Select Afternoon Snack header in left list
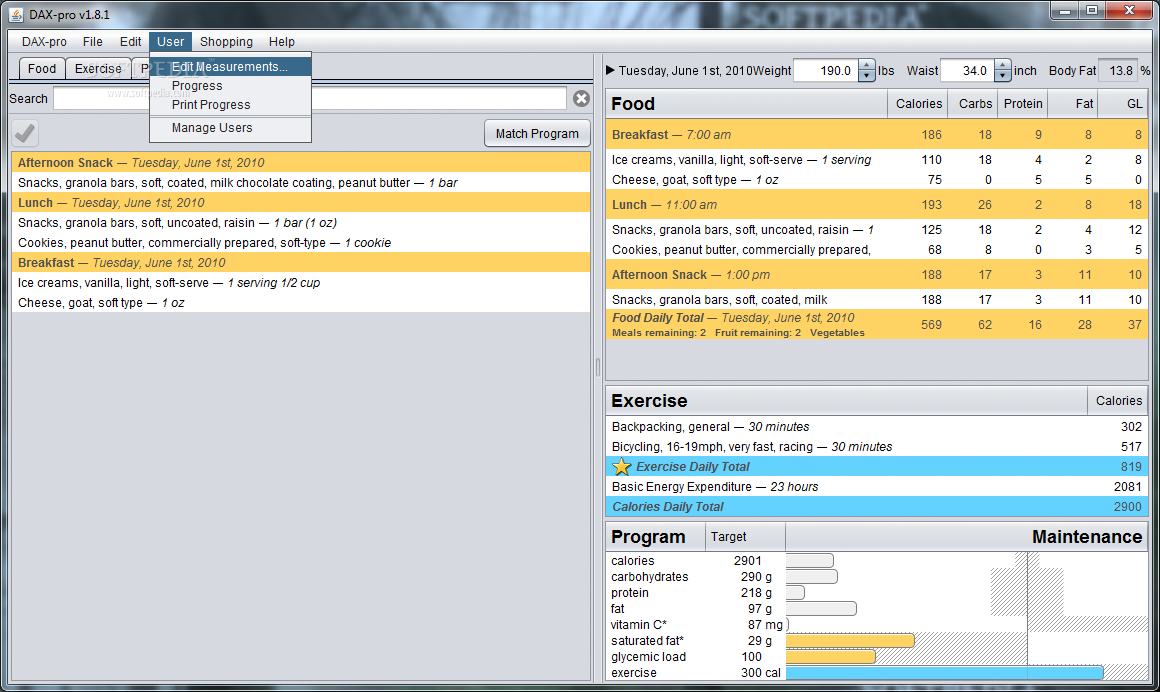Viewport: 1160px width, 692px height. click(301, 163)
